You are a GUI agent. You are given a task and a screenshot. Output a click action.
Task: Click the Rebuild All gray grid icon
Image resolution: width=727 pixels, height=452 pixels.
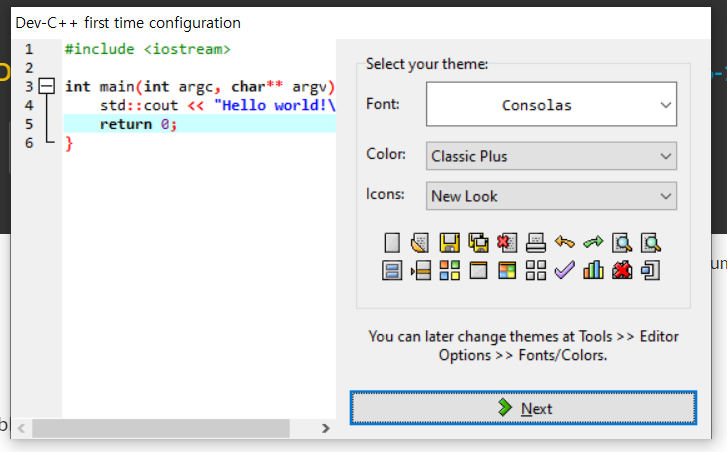click(536, 270)
